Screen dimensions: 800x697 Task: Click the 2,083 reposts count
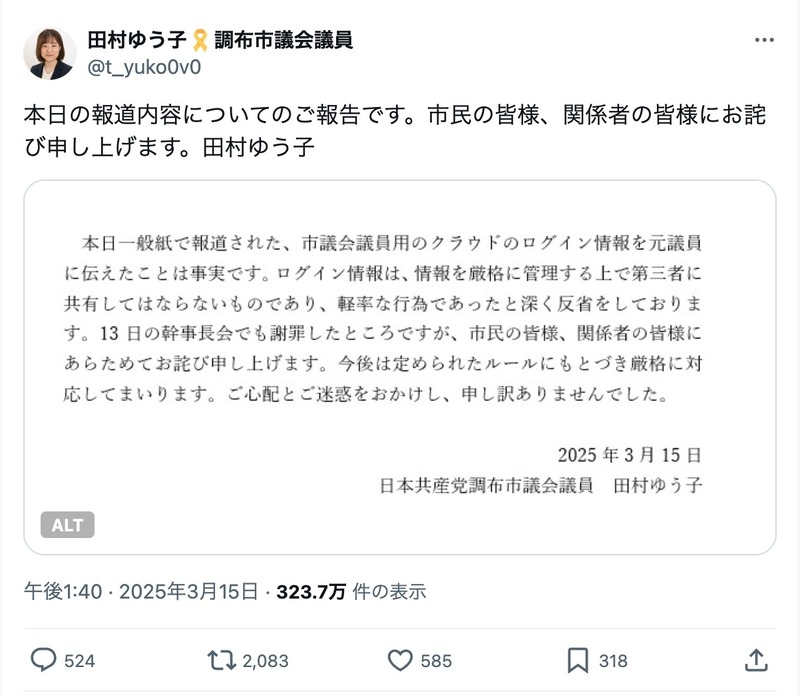click(265, 661)
